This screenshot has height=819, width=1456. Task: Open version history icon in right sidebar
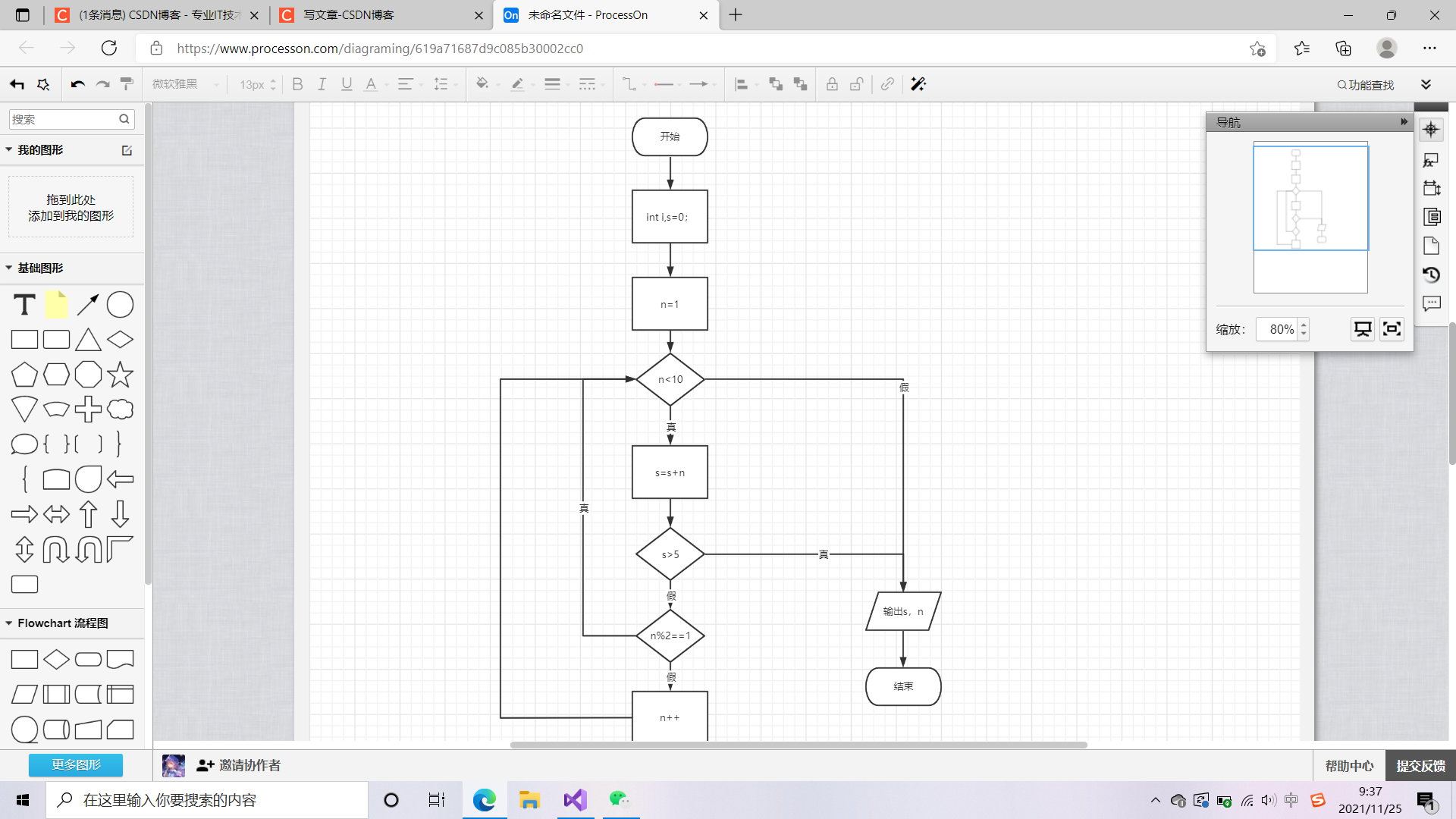[1431, 275]
